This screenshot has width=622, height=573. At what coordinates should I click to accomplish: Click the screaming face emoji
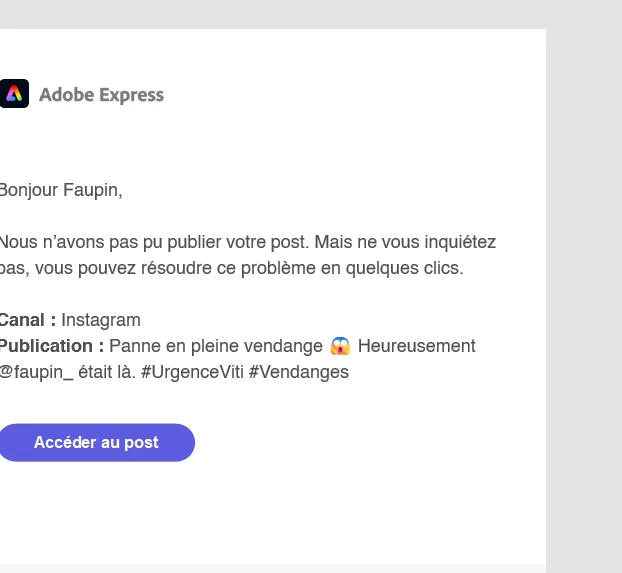pyautogui.click(x=340, y=346)
